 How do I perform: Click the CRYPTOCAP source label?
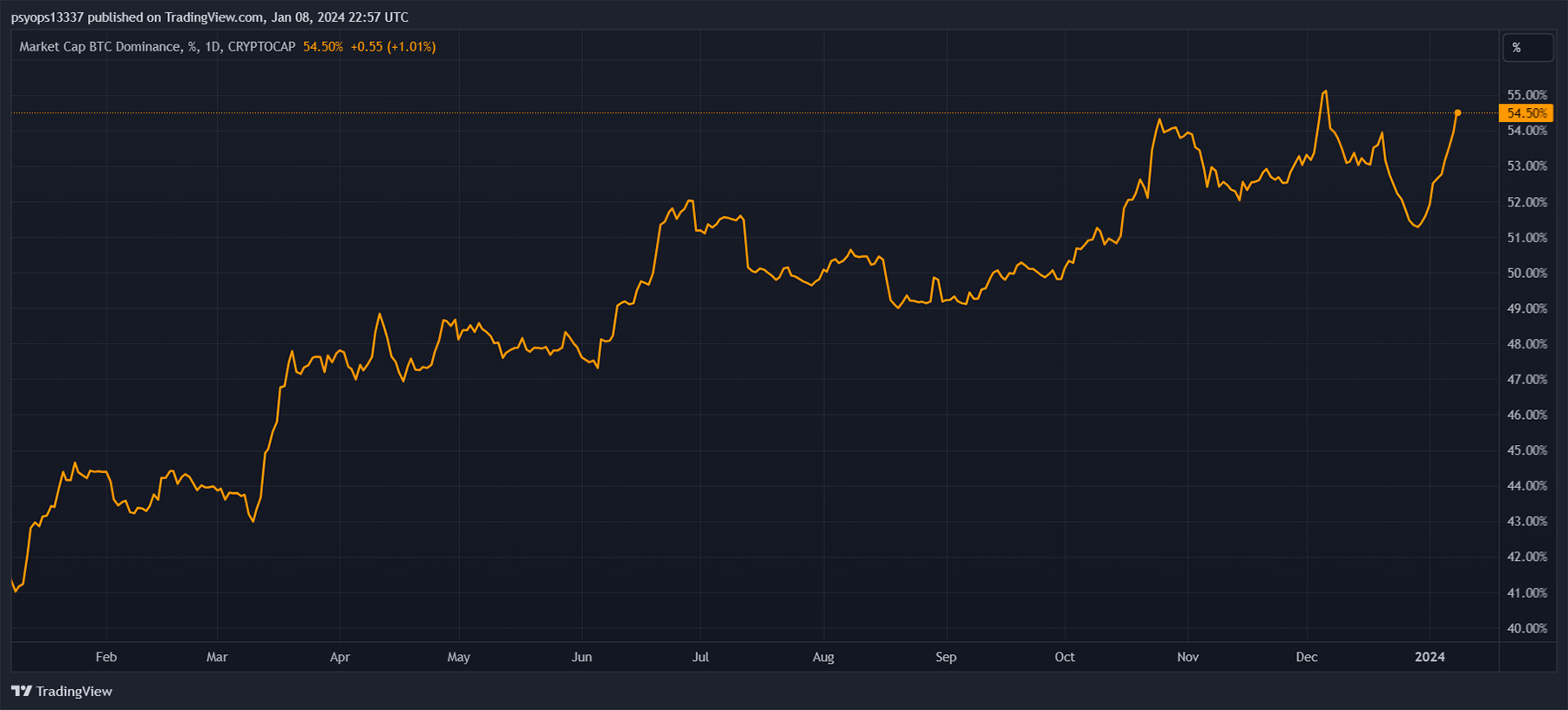(x=261, y=47)
